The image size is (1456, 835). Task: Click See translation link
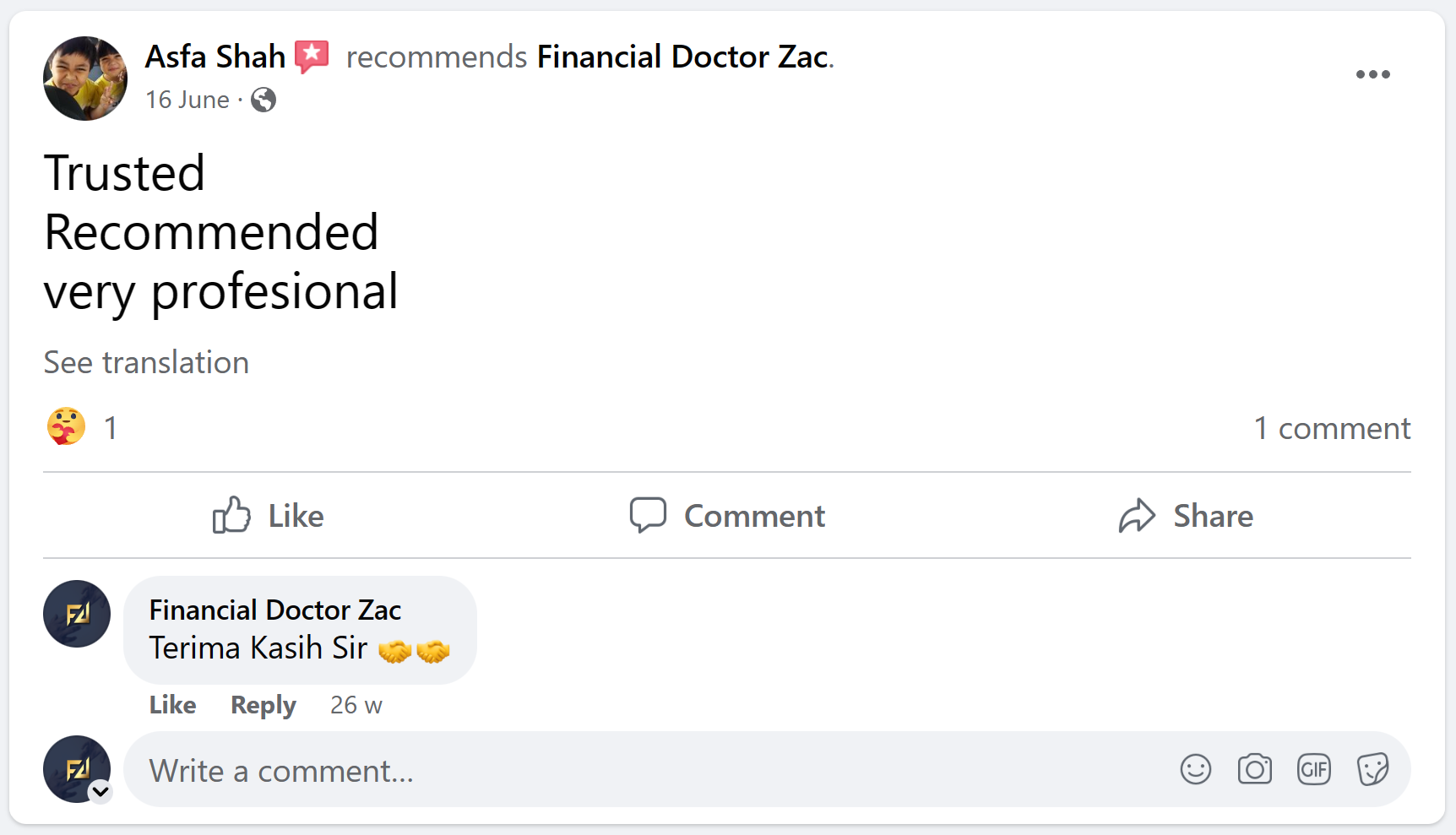146,362
